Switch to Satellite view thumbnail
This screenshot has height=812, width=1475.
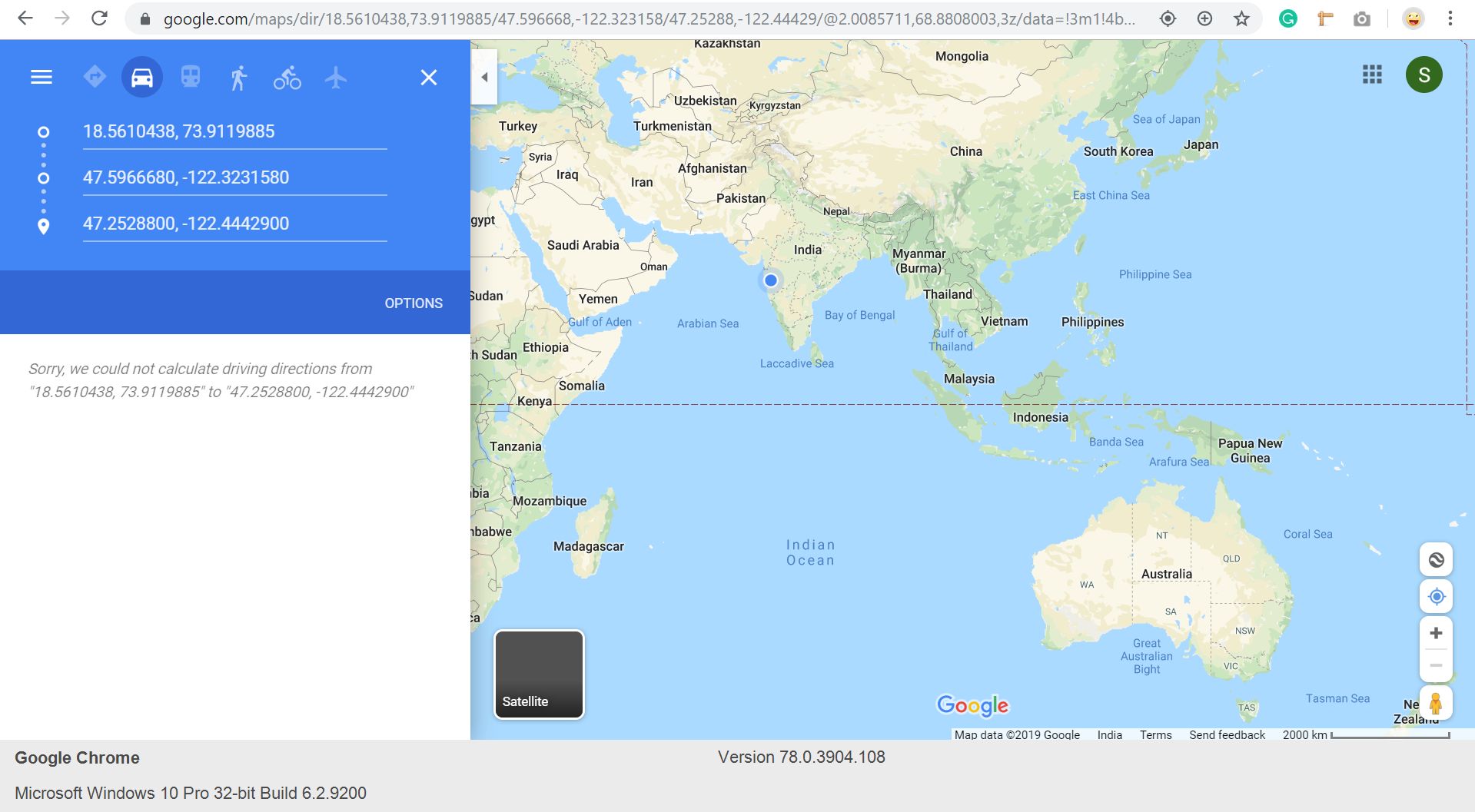click(539, 674)
